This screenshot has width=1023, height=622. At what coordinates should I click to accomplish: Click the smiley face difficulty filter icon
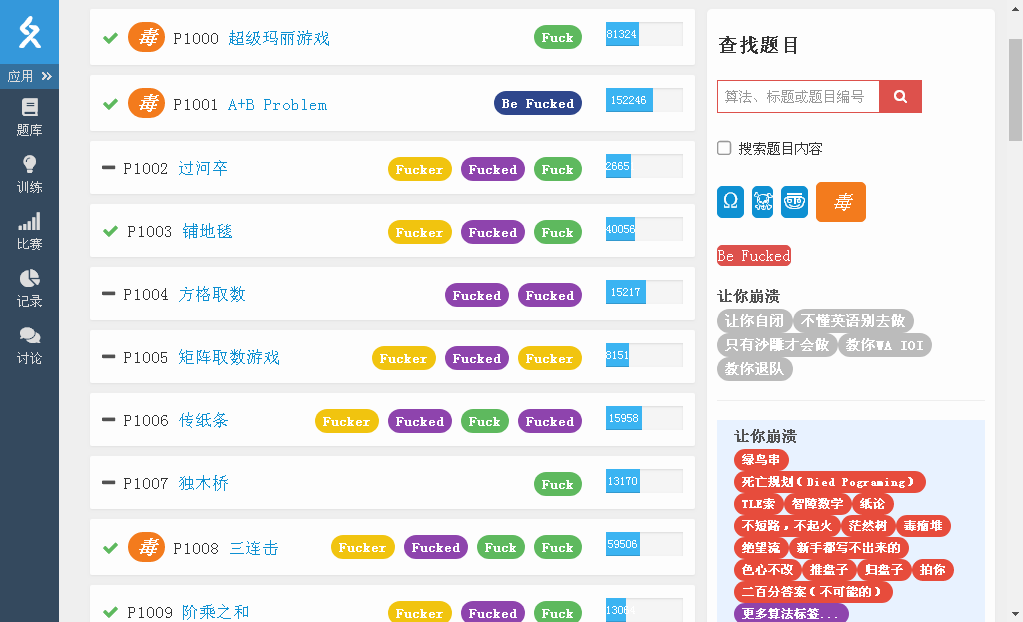click(794, 201)
